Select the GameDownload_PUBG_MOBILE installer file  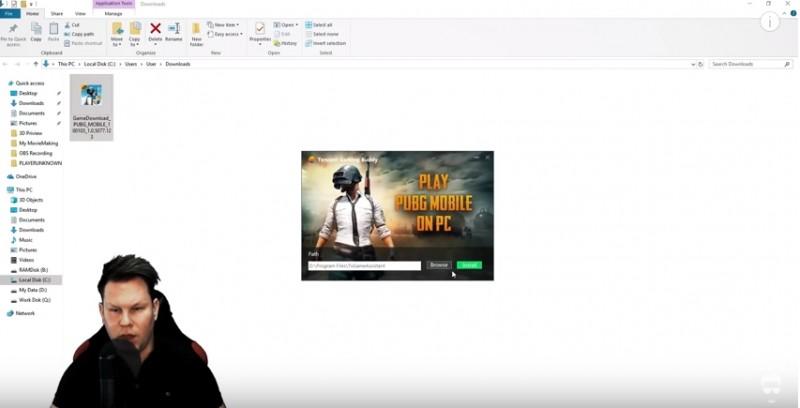pyautogui.click(x=91, y=107)
